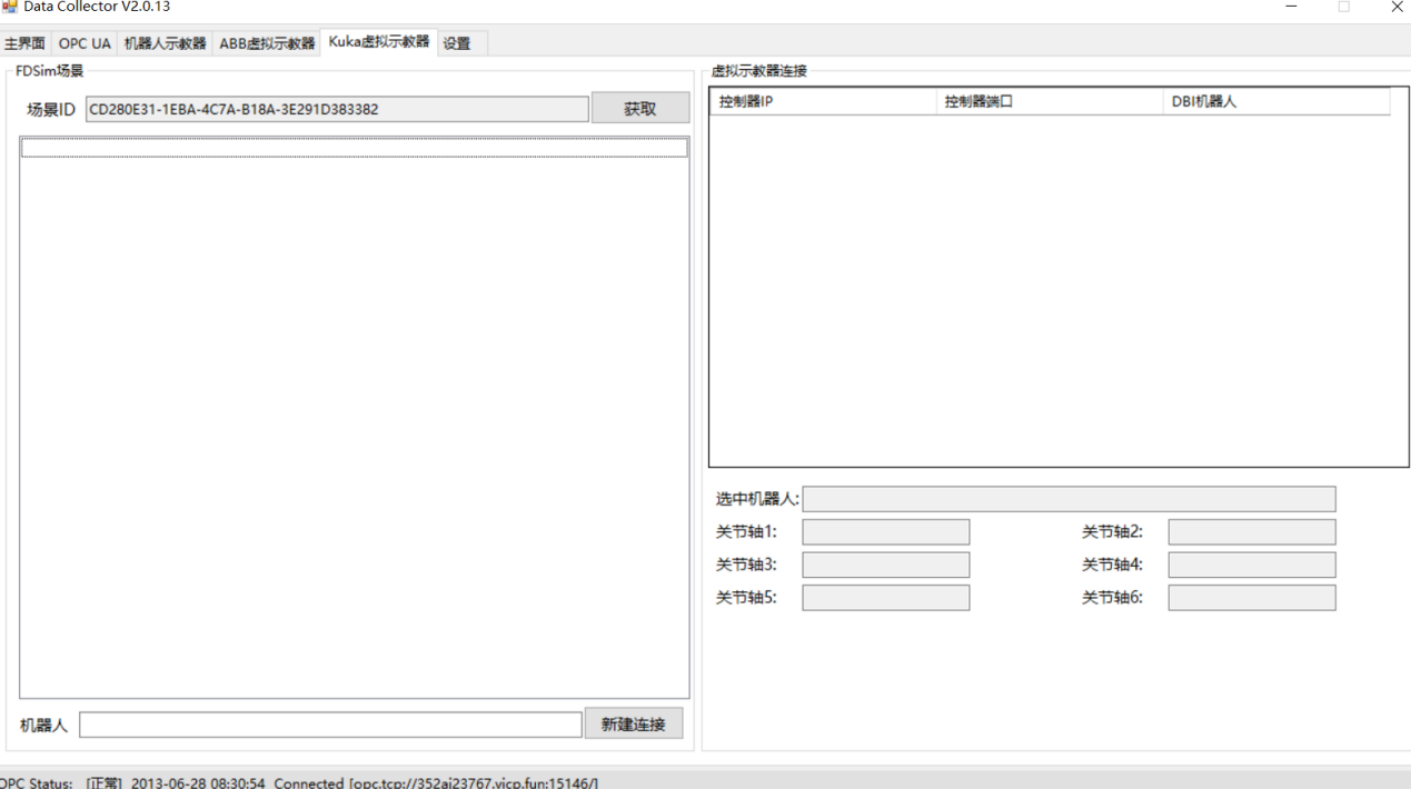1411x789 pixels.
Task: Select the 关节轴5 value box
Action: [885, 598]
